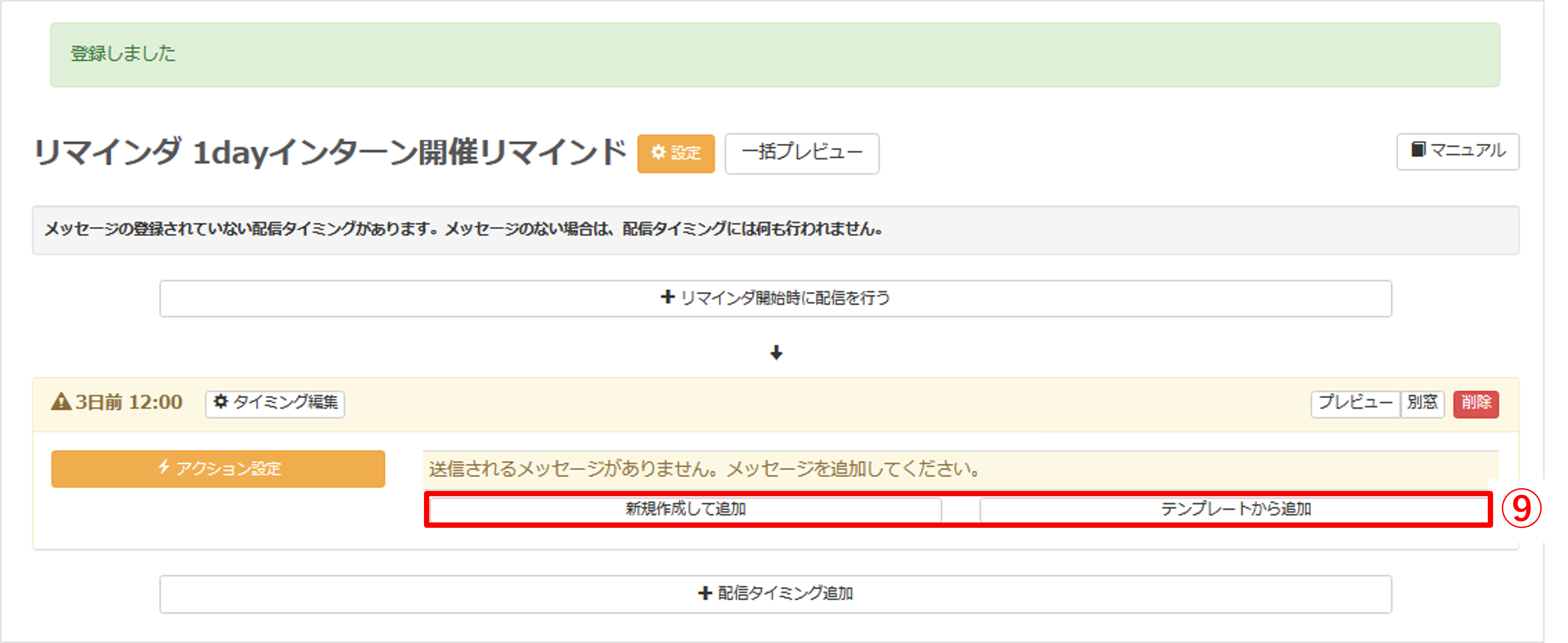Click plus icon in 配信タイミング追加

point(705,593)
